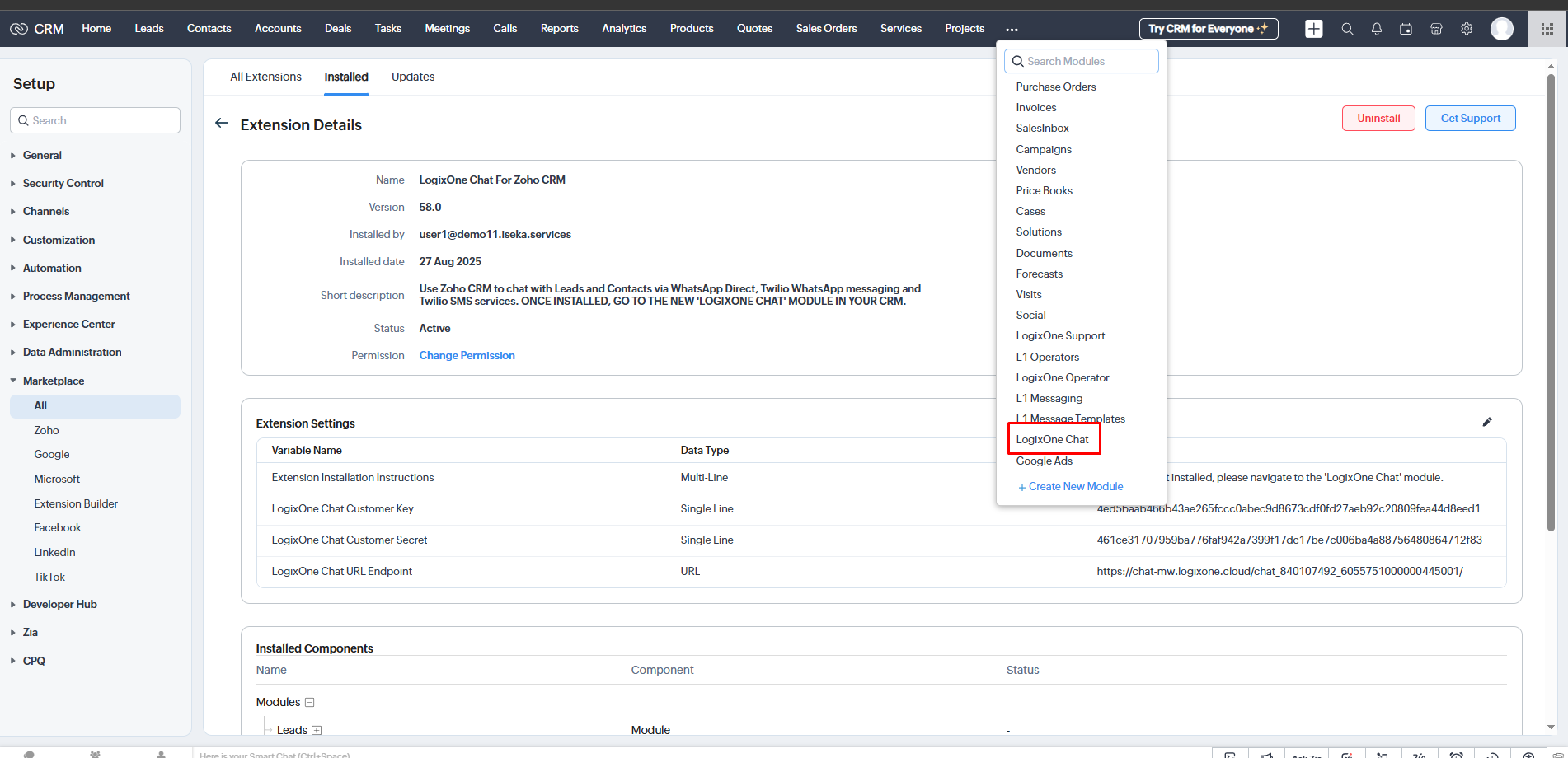The image size is (1568, 758).
Task: Open global search magnifier in top bar
Action: pos(1347,29)
